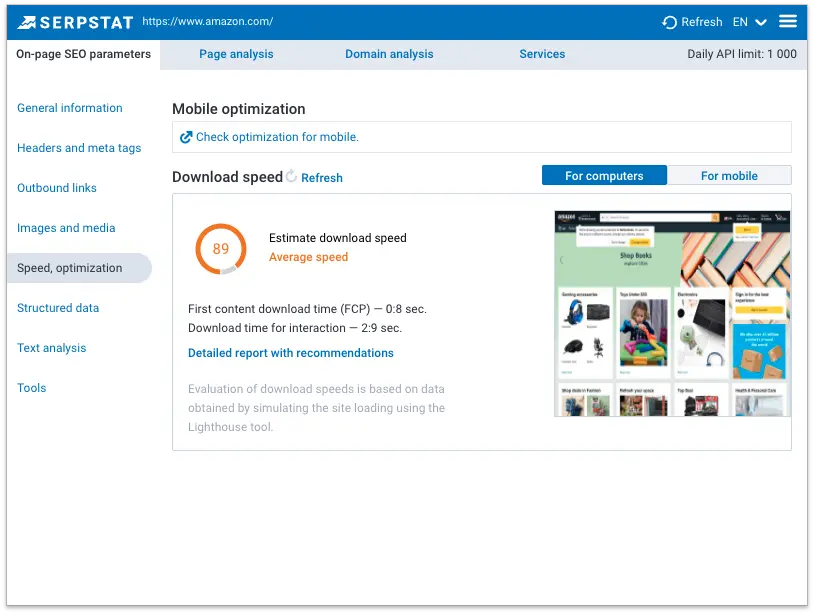Expand the Headers and meta tags section
Screen dimensions: 814x614
79,148
